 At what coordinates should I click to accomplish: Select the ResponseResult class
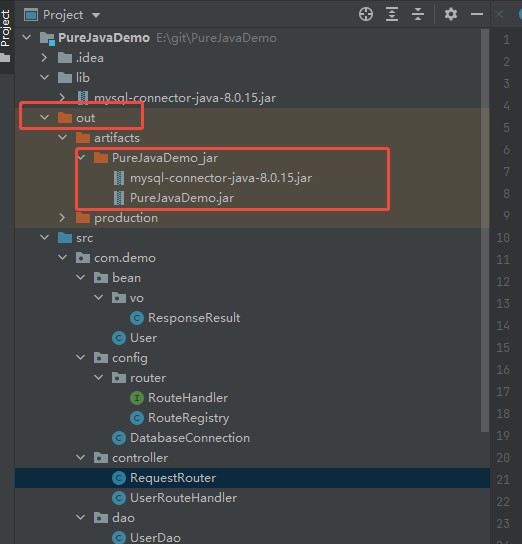(194, 318)
